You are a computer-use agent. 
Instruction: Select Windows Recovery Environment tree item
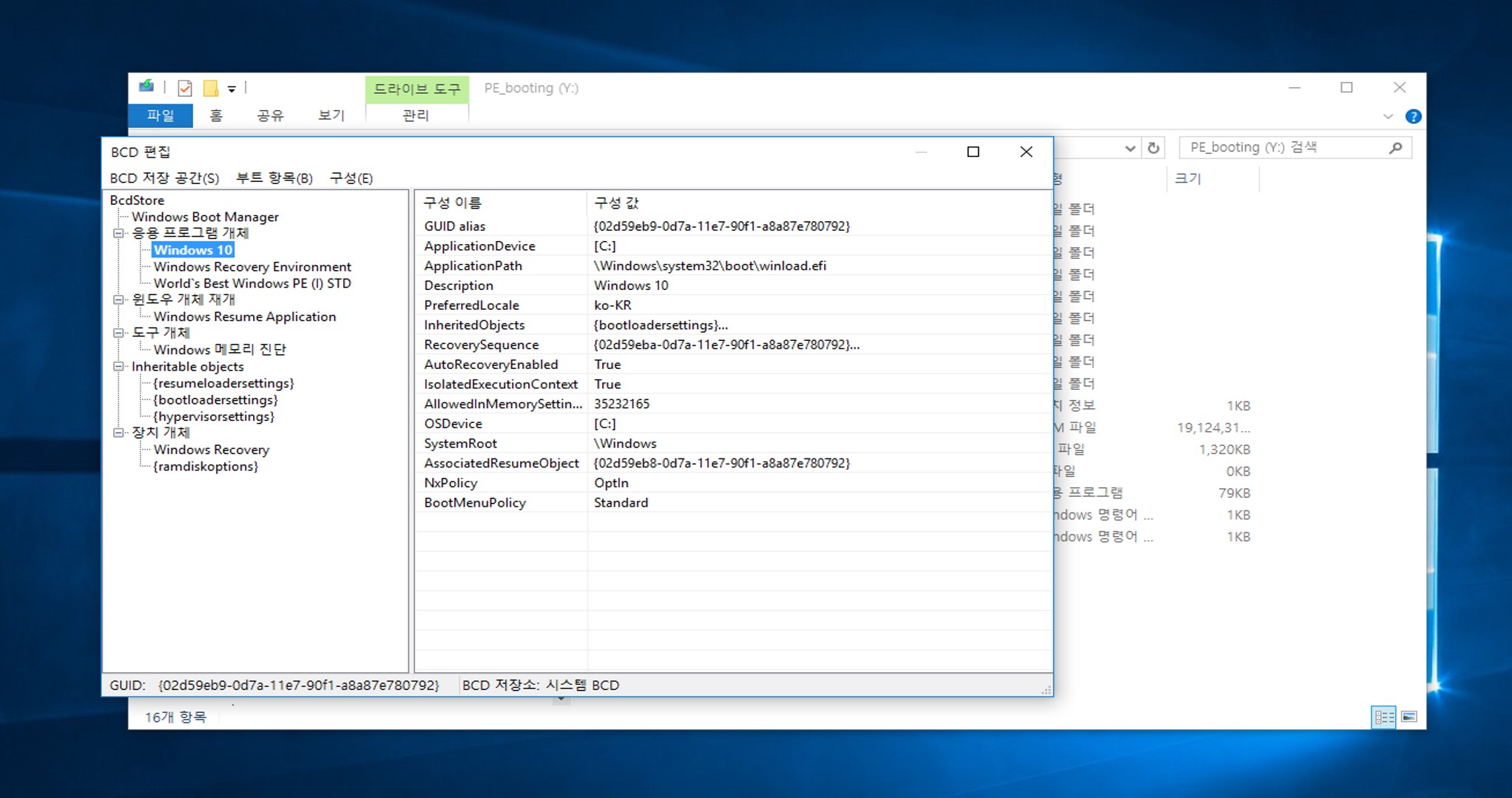point(252,267)
